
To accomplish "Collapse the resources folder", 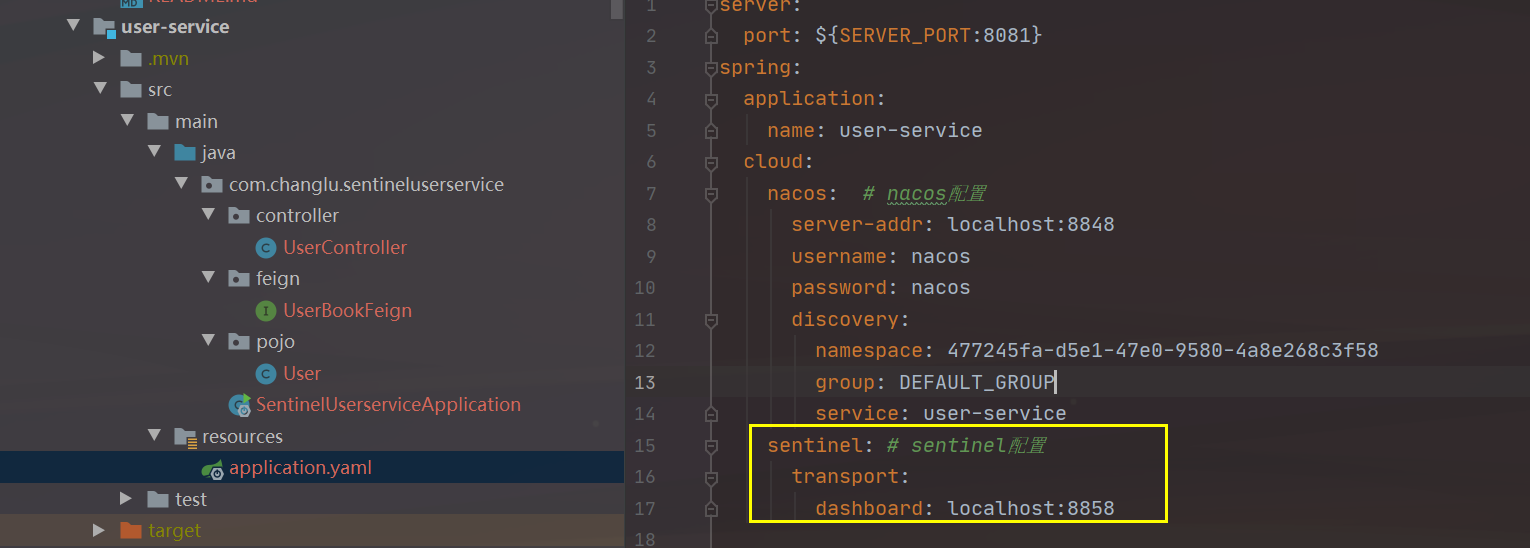I will [154, 436].
